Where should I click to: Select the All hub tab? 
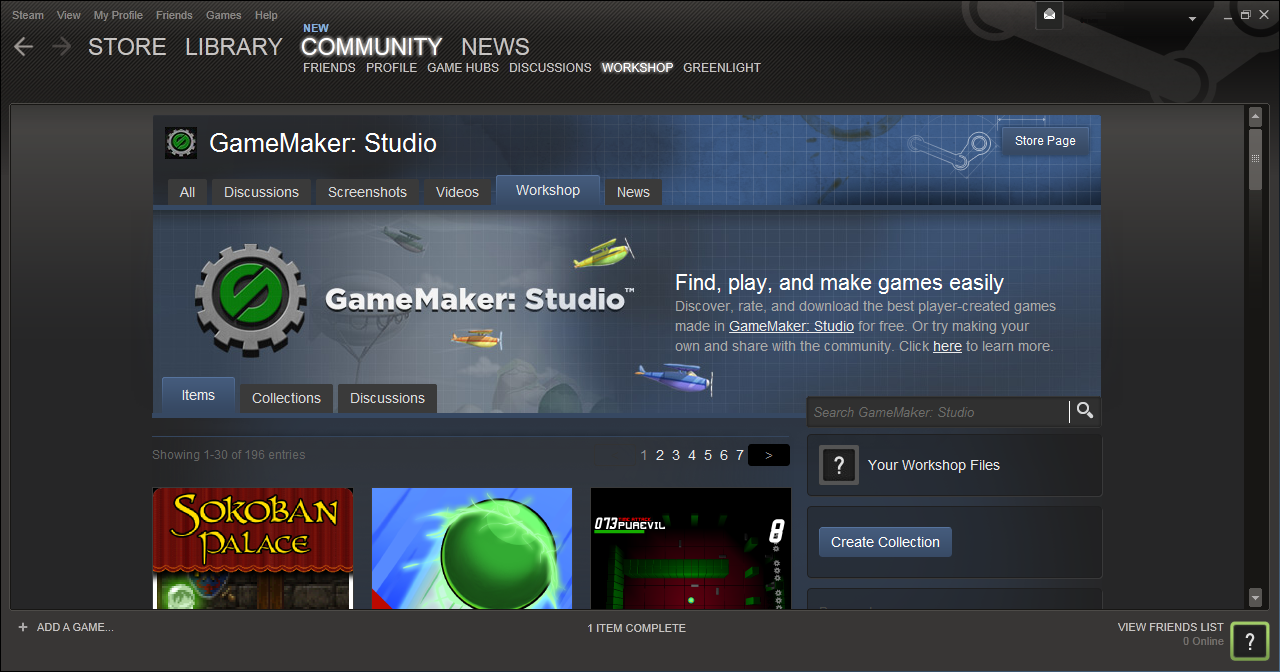point(187,192)
